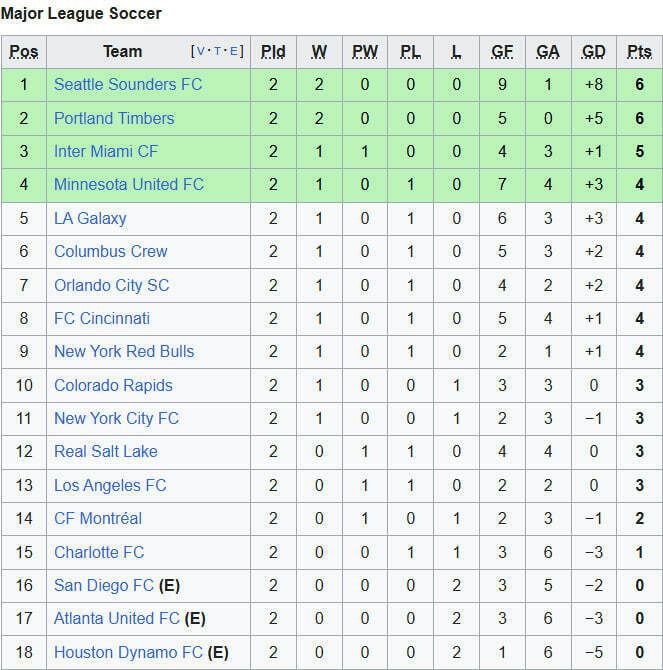Viewport: 663px width, 670px height.
Task: Open the Colorado Rapids page
Action: 113,385
